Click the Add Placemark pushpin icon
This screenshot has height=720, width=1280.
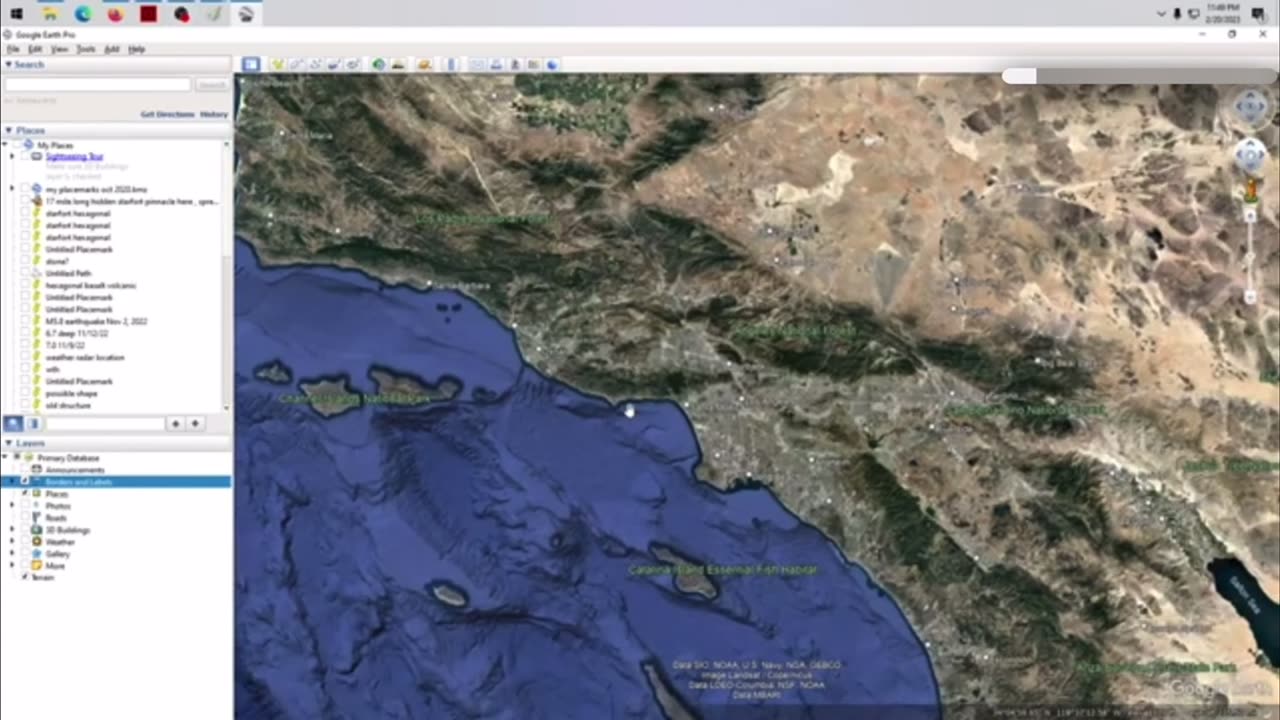pos(278,64)
